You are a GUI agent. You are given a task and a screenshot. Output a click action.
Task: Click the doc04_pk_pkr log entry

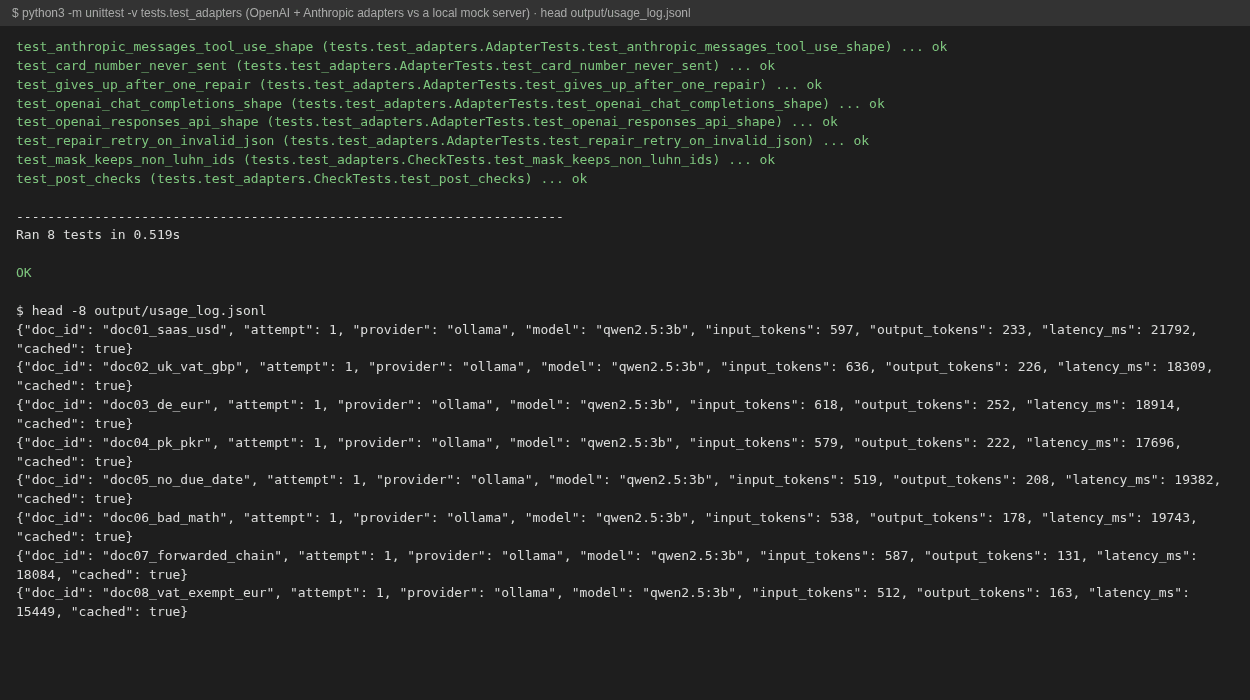point(599,452)
